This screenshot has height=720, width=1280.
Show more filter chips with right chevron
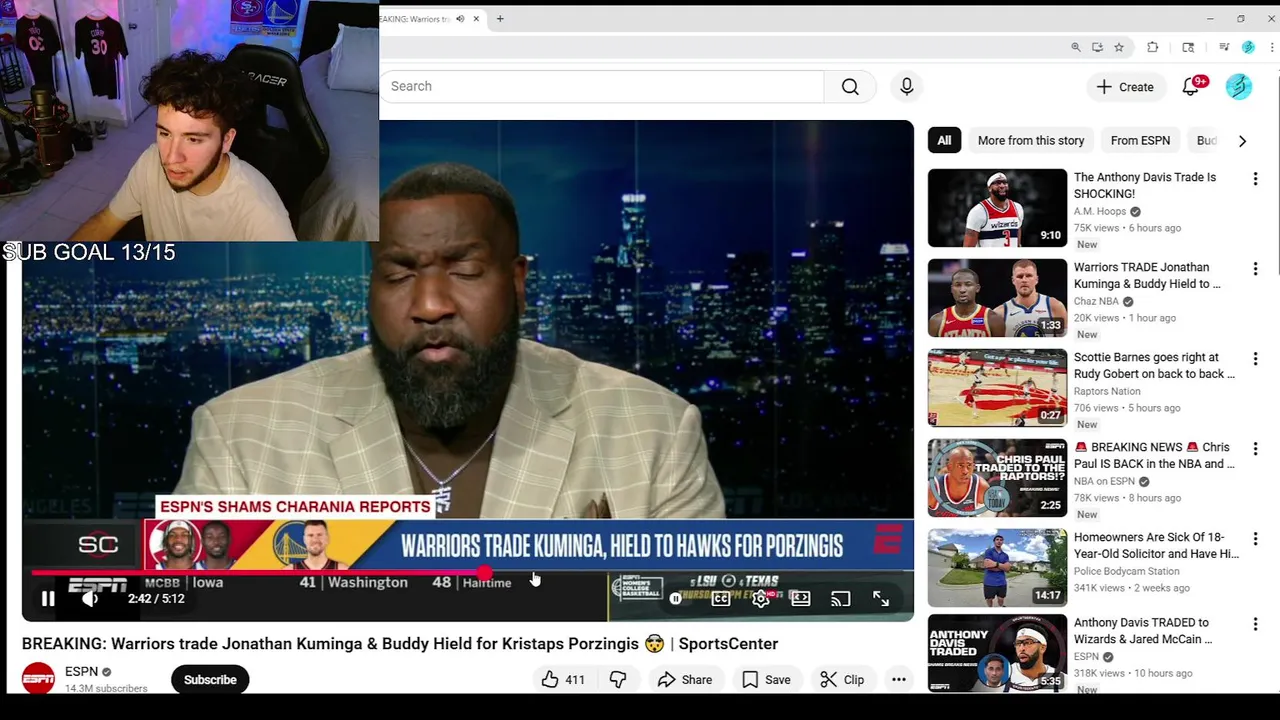(x=1242, y=141)
